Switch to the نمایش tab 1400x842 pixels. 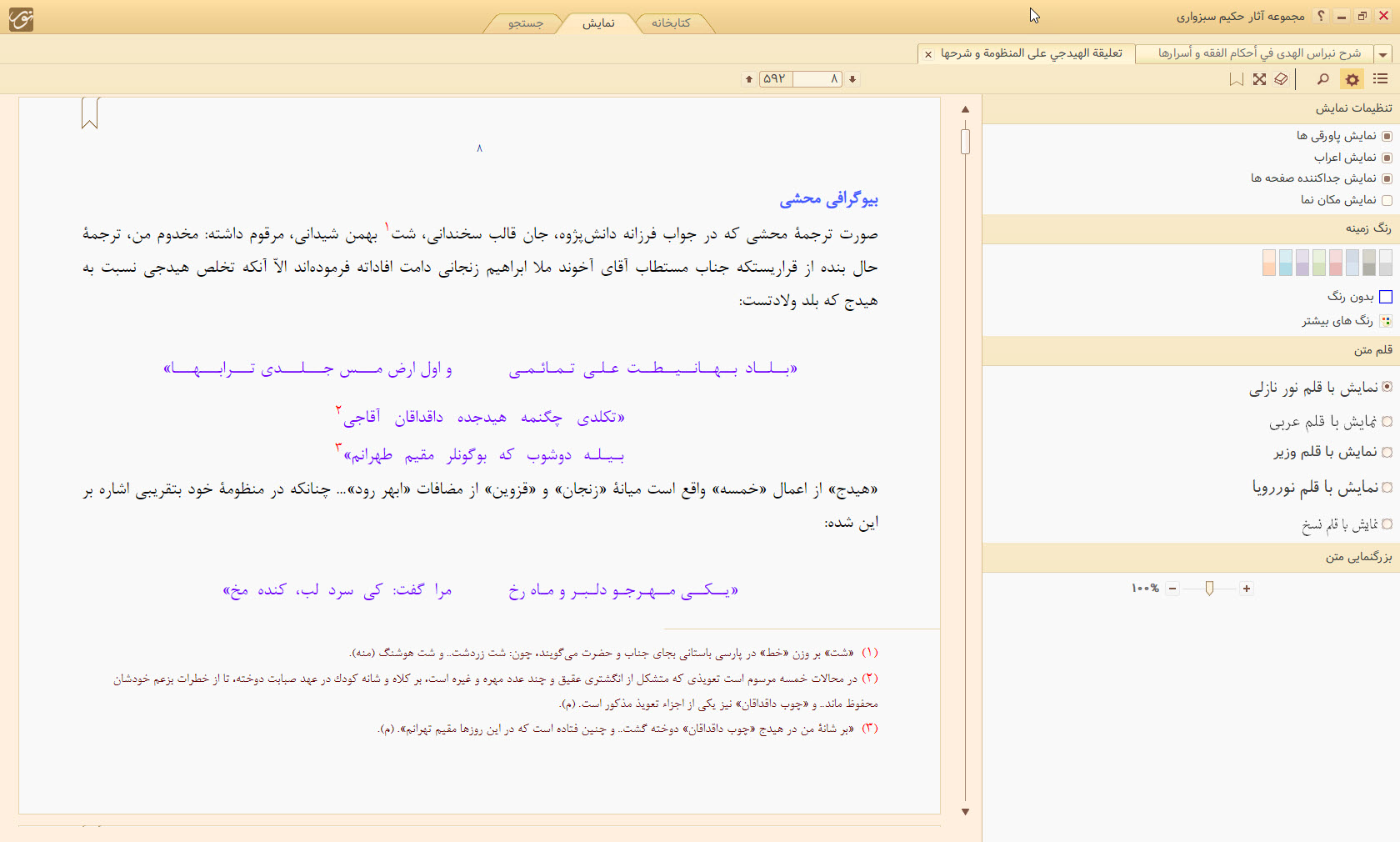598,23
